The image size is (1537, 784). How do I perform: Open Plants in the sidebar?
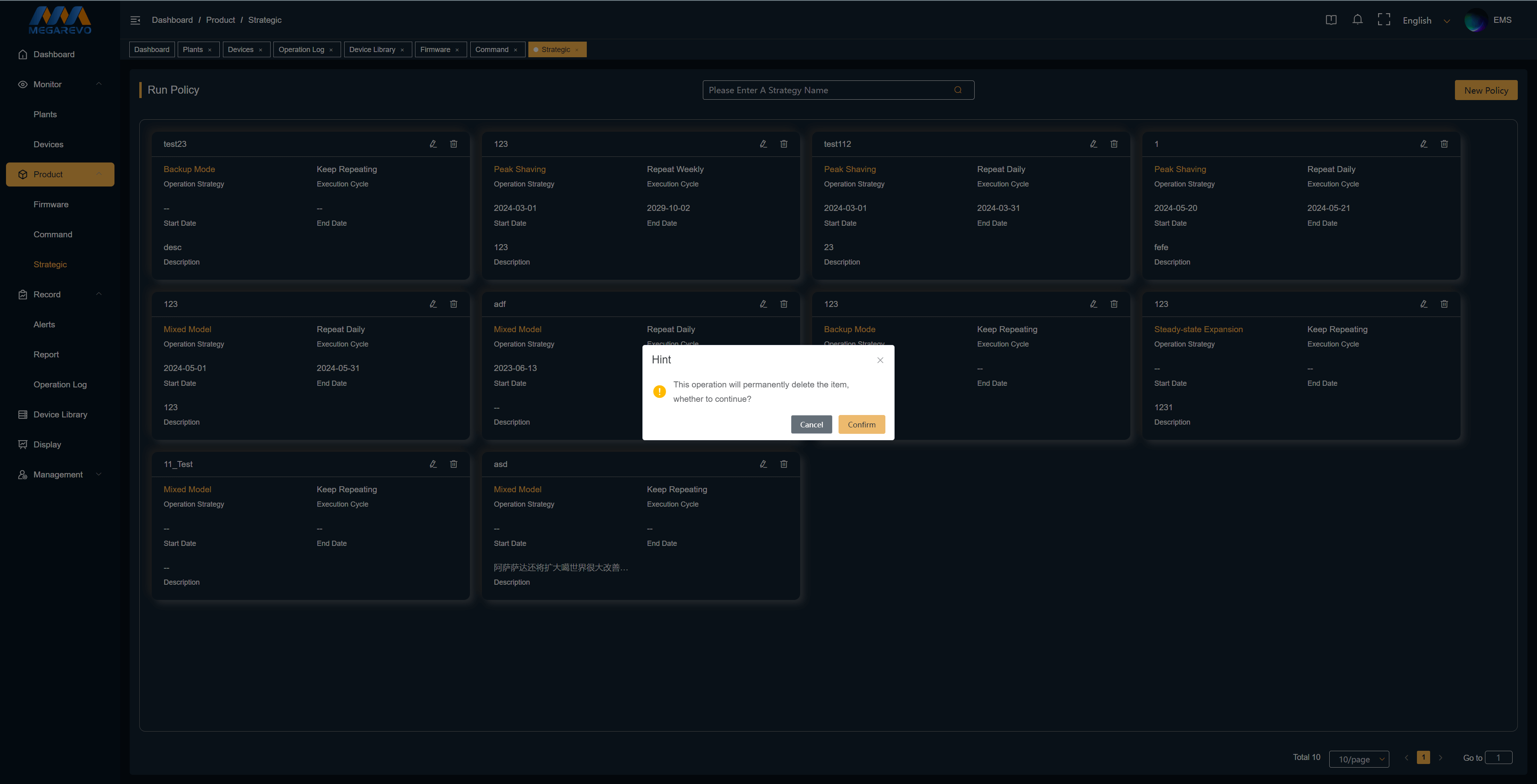coord(60,114)
